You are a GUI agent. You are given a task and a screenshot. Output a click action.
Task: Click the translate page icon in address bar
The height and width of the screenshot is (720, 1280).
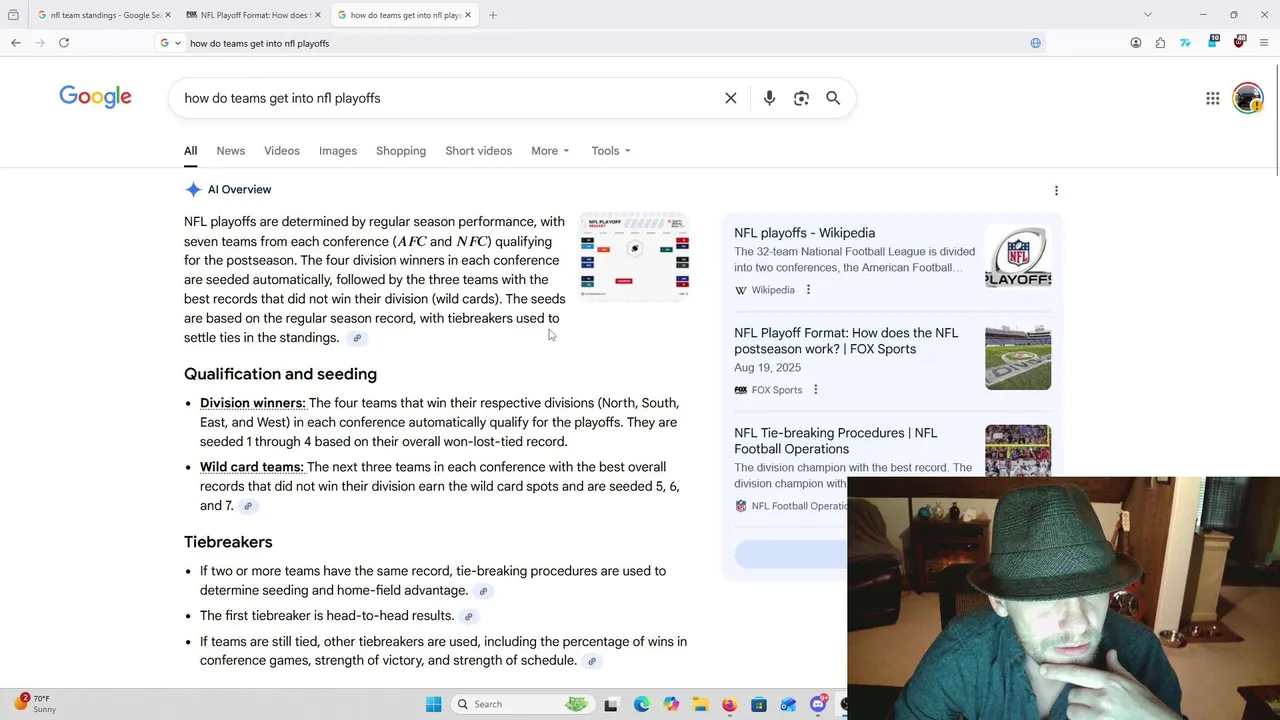[1035, 43]
